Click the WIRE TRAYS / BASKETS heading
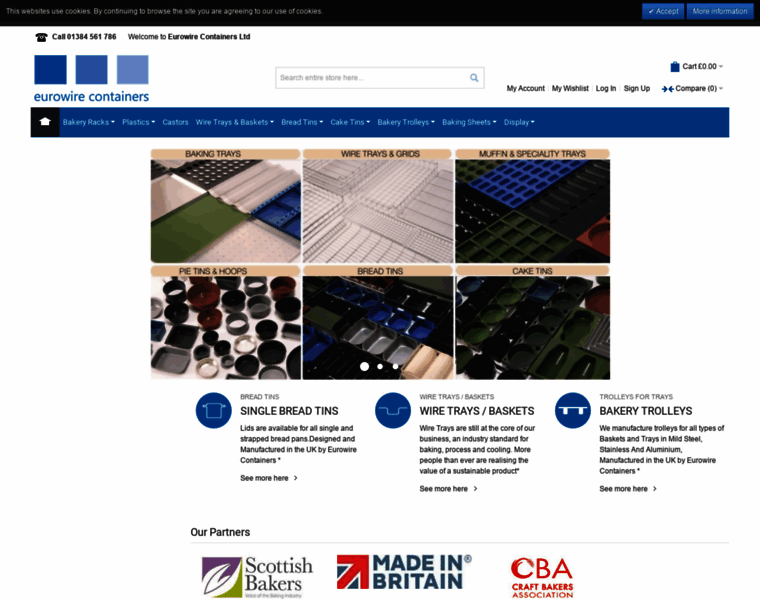The height and width of the screenshot is (600, 760). (x=477, y=411)
